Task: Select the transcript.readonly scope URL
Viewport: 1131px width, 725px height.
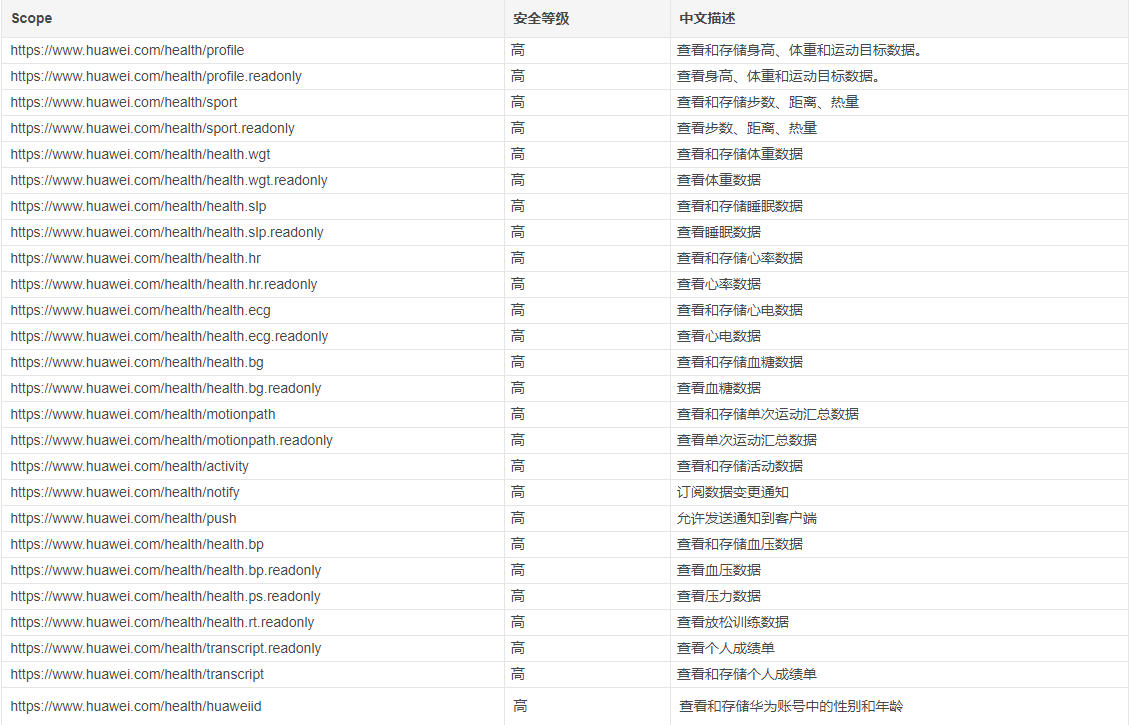Action: [x=166, y=648]
